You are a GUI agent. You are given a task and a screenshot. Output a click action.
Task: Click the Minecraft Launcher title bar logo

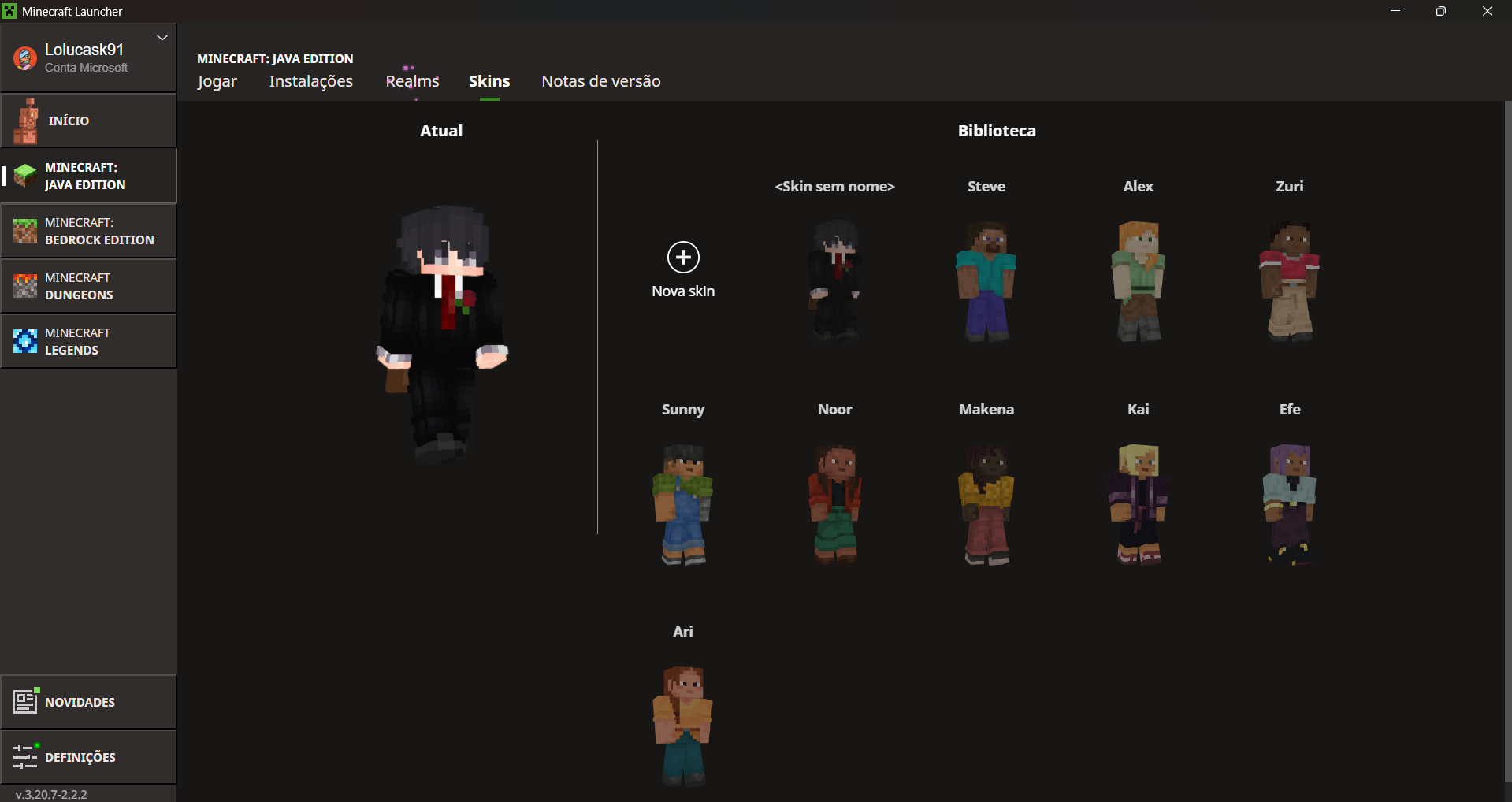[x=9, y=11]
